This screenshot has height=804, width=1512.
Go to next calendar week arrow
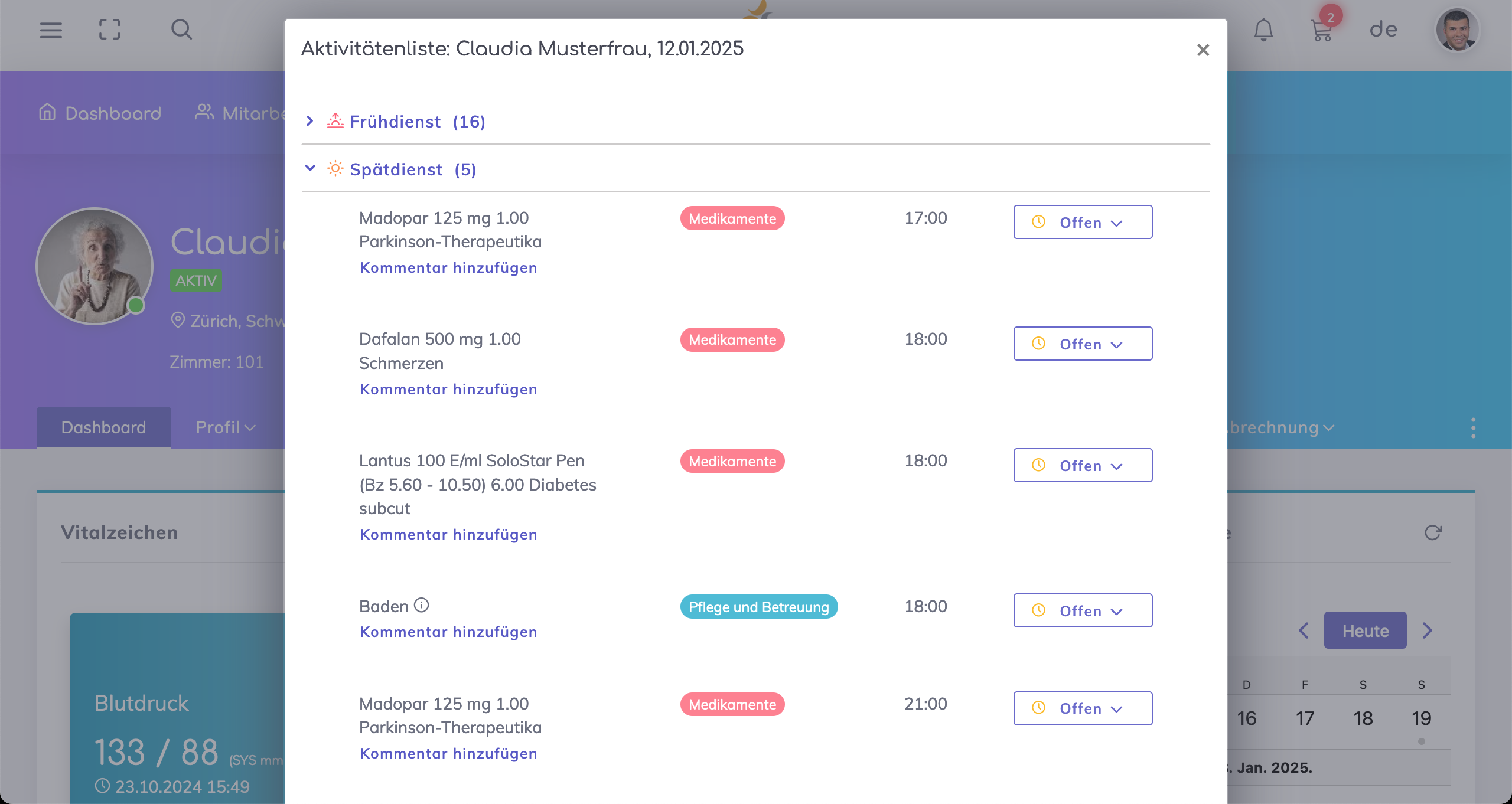point(1428,630)
